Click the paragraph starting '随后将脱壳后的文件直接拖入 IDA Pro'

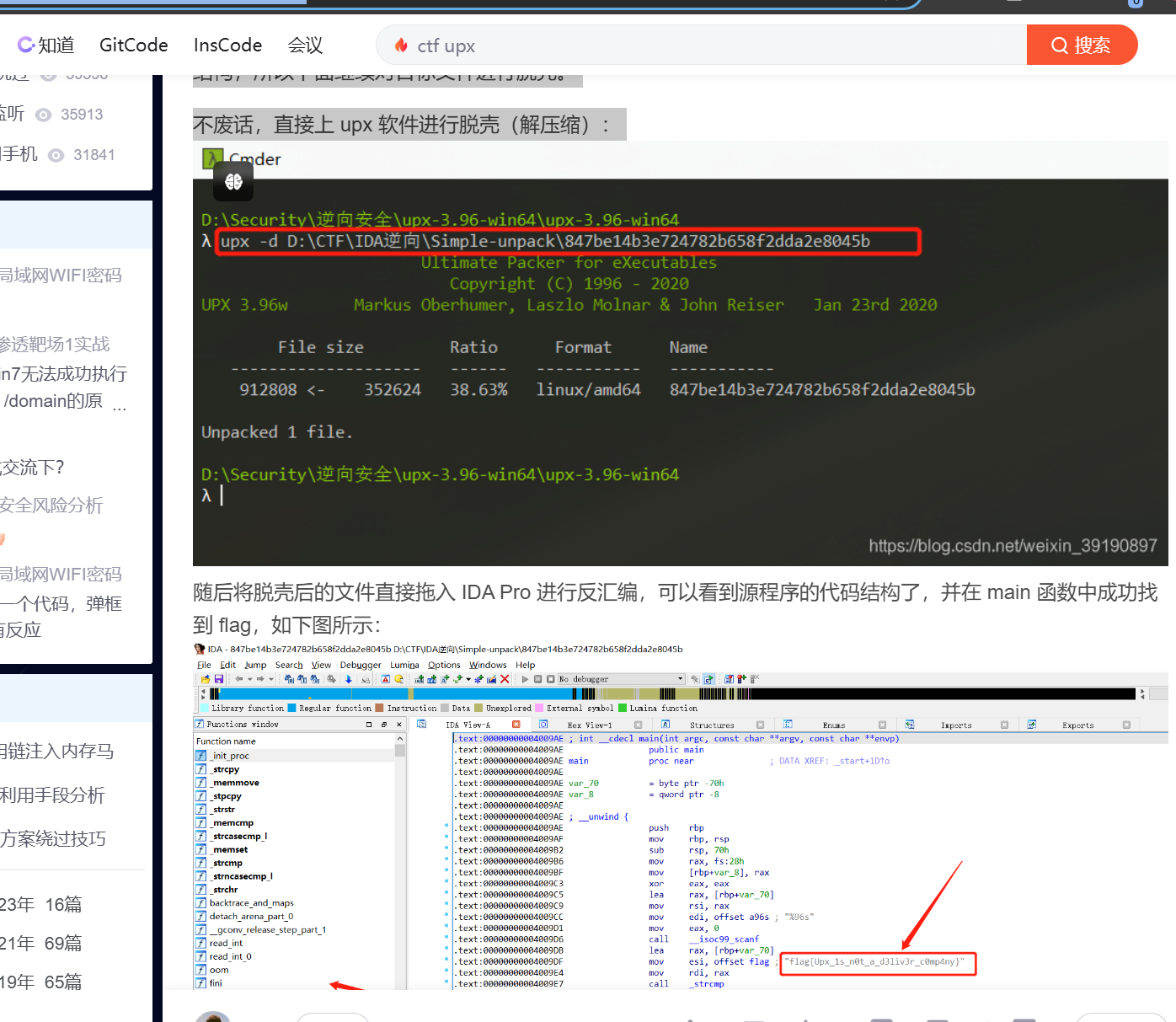click(x=676, y=608)
